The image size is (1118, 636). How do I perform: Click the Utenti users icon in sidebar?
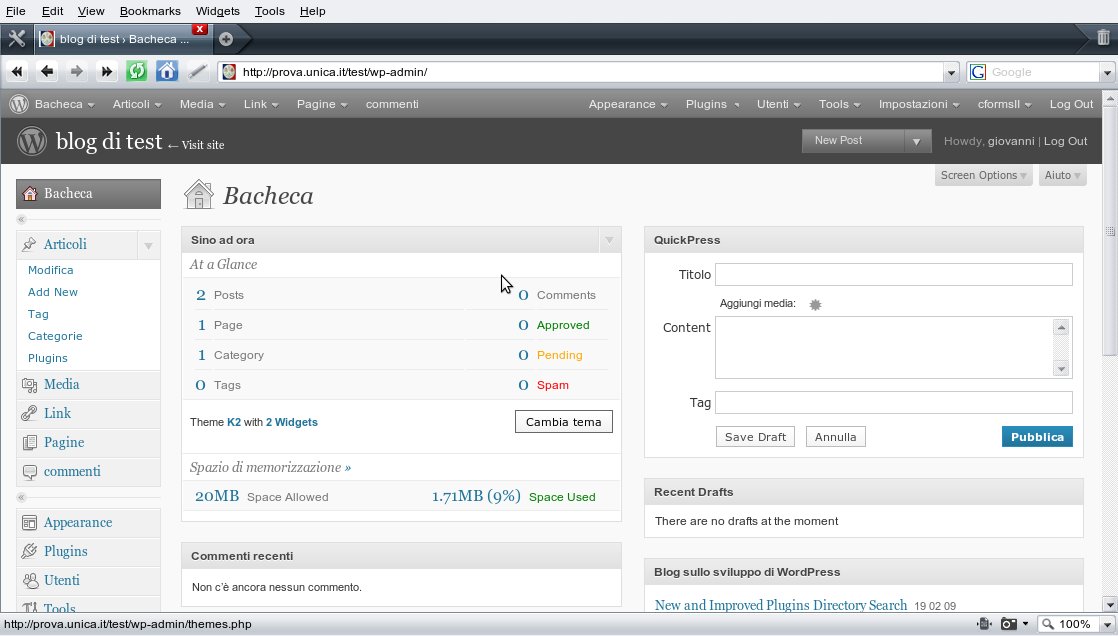coord(30,580)
